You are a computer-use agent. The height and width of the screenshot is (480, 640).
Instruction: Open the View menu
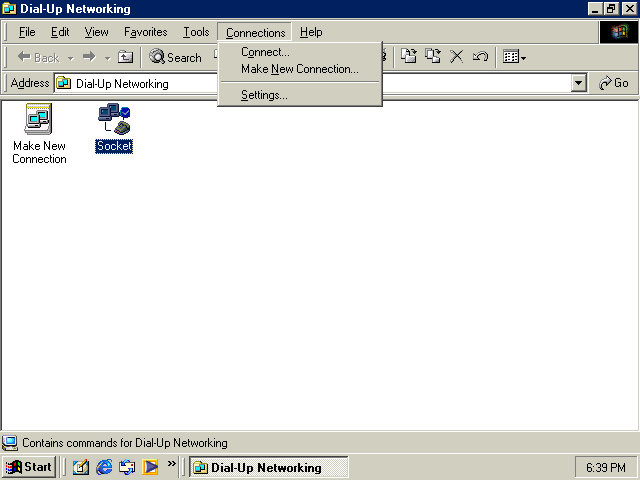pos(96,32)
